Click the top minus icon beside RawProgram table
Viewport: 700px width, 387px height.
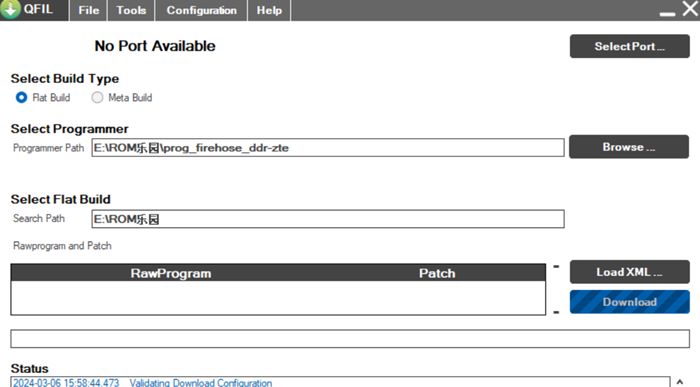point(556,266)
